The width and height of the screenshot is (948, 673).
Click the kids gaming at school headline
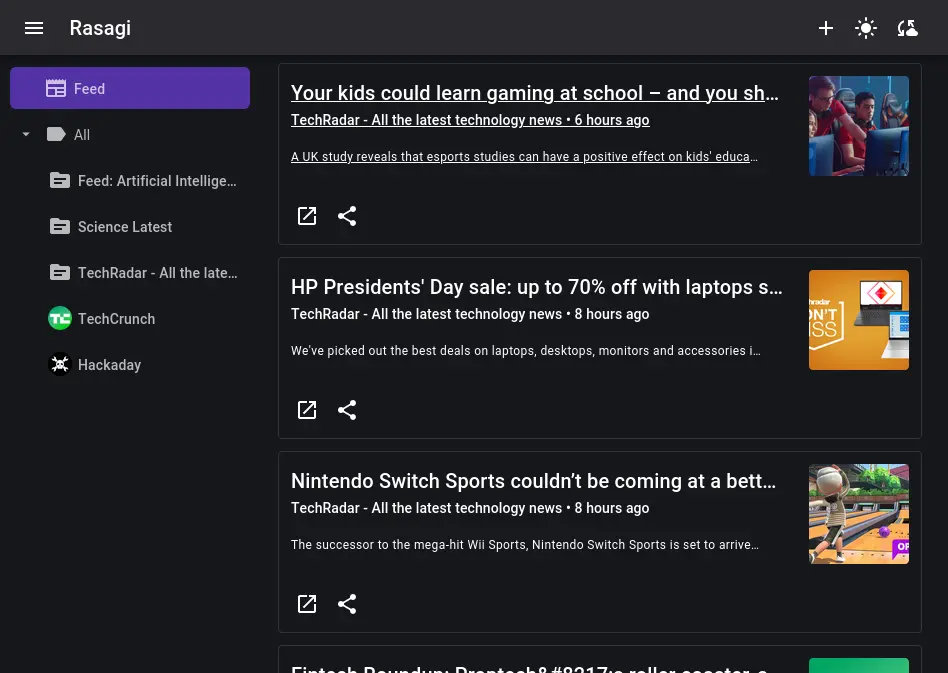tap(534, 93)
